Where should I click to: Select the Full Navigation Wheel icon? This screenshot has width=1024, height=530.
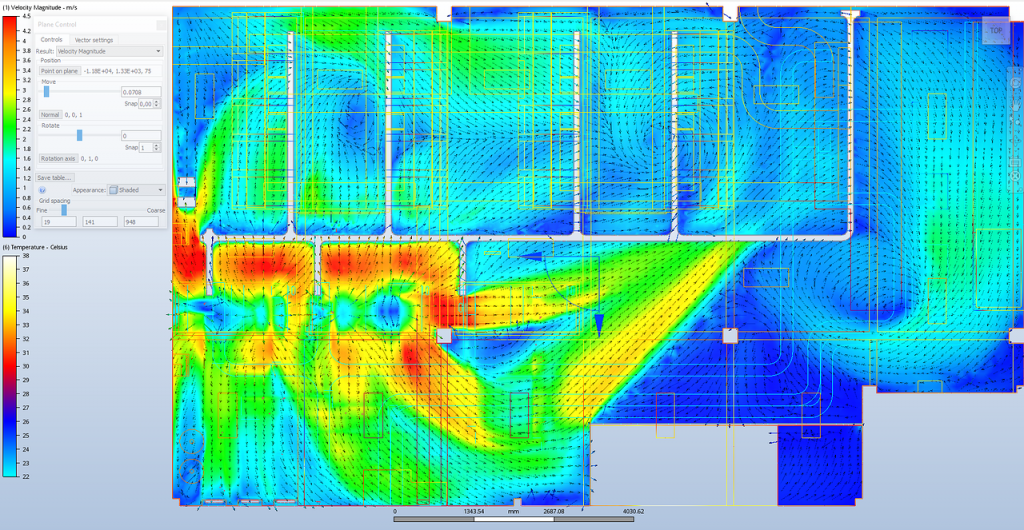click(1015, 83)
